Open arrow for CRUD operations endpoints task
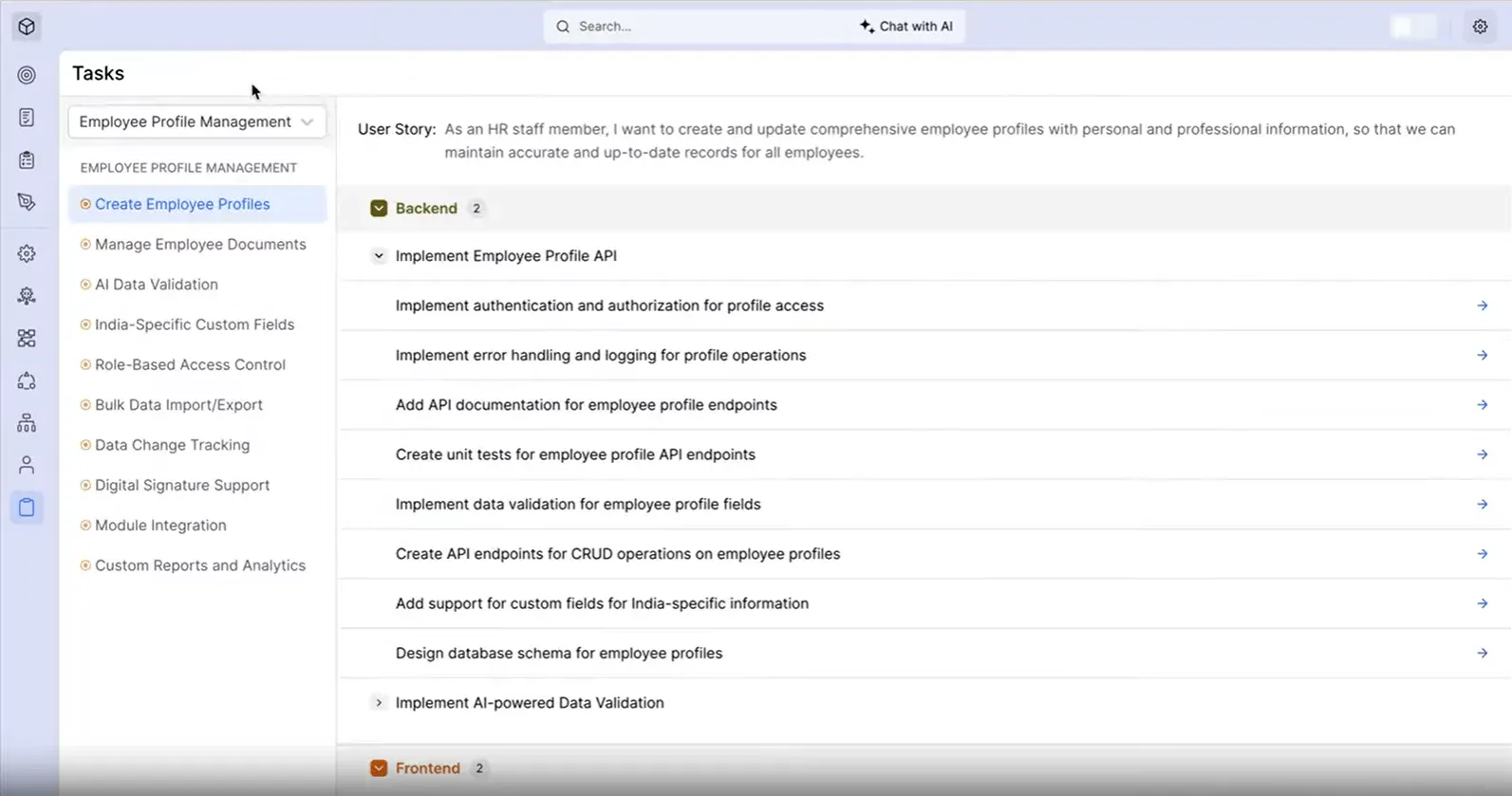This screenshot has width=1512, height=796. (1482, 554)
